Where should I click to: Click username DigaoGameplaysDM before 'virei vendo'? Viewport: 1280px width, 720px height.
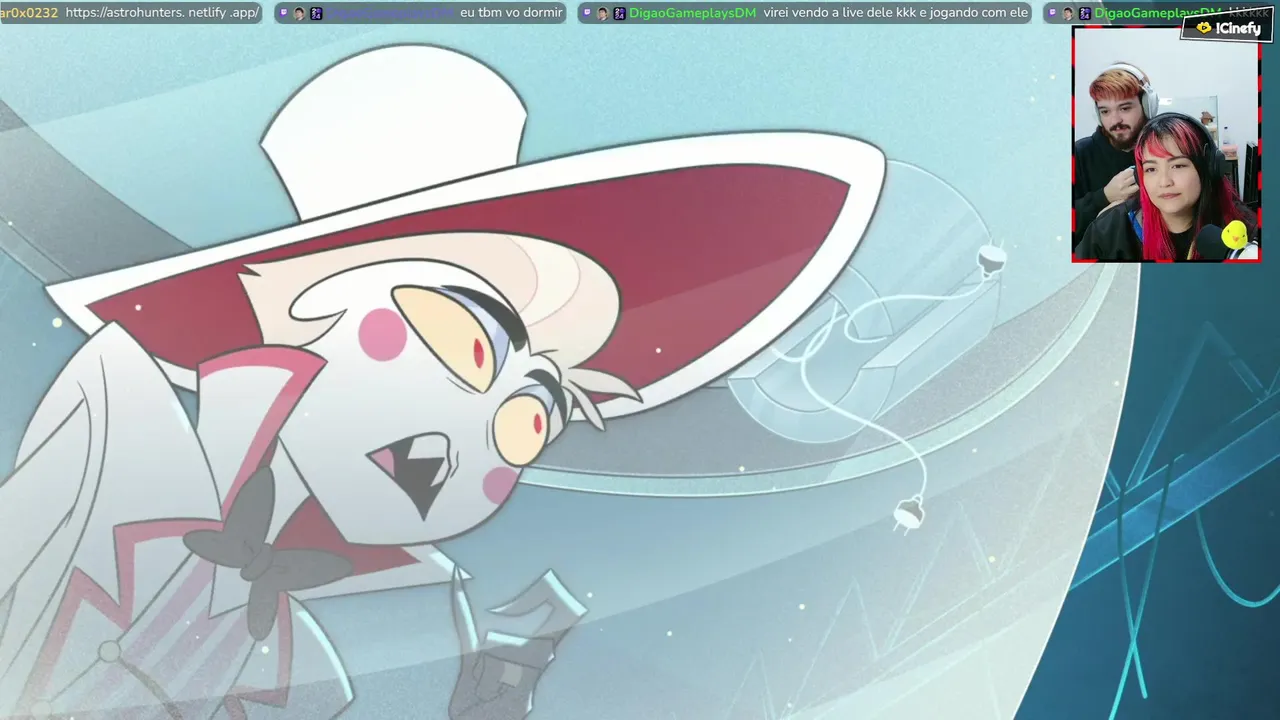(x=692, y=13)
